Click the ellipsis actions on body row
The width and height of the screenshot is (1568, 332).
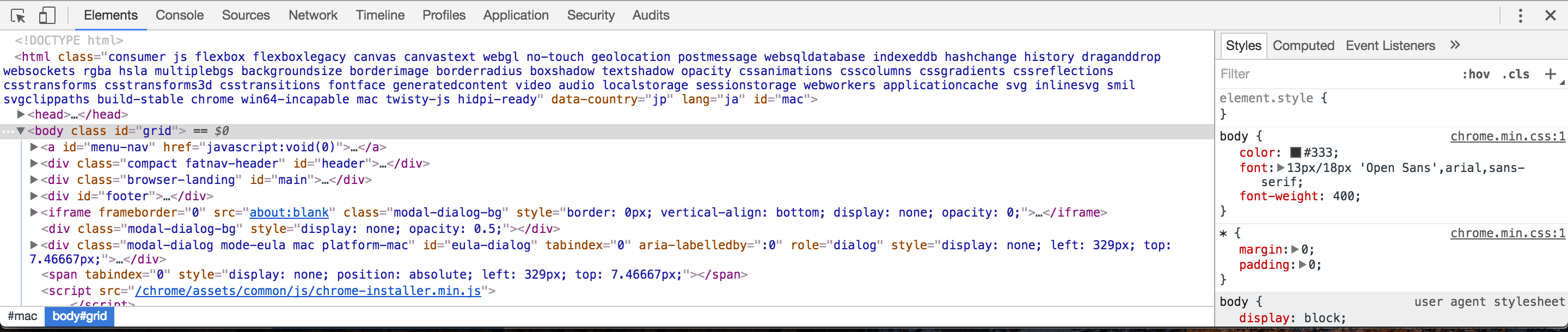click(7, 131)
